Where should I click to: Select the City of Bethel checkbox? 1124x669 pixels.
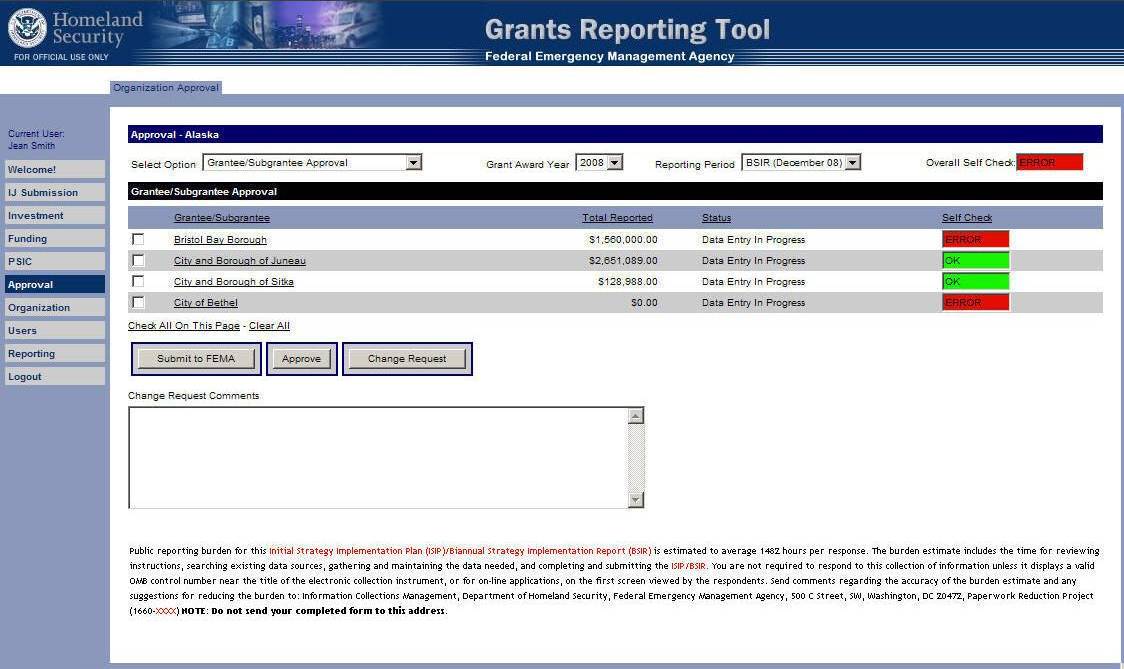pyautogui.click(x=138, y=302)
